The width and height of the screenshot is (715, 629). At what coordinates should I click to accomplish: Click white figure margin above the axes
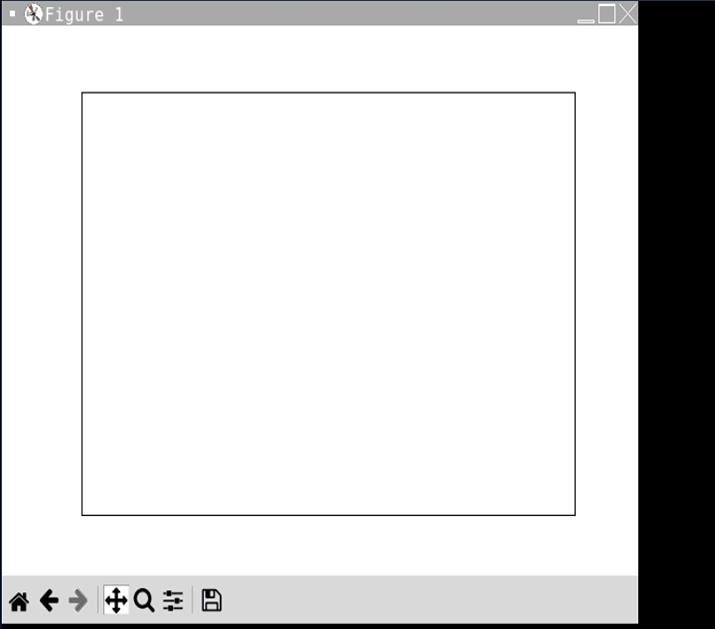click(x=328, y=58)
